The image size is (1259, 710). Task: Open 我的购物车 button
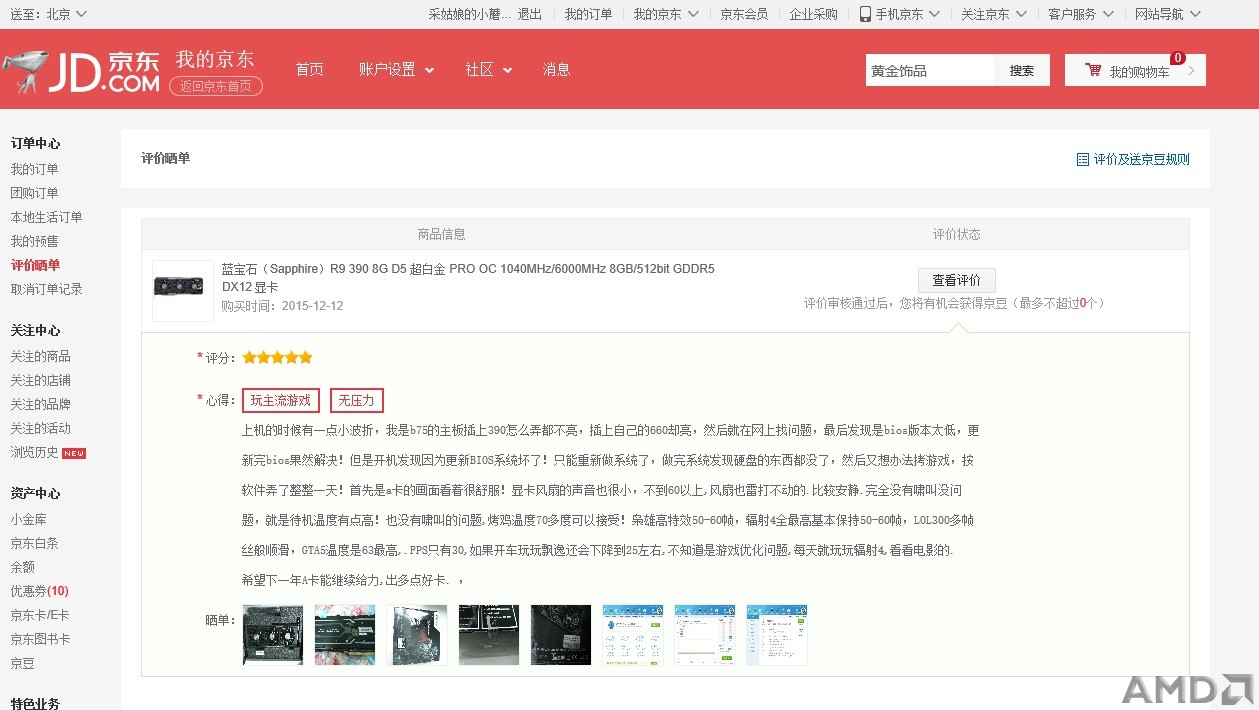pos(1135,71)
